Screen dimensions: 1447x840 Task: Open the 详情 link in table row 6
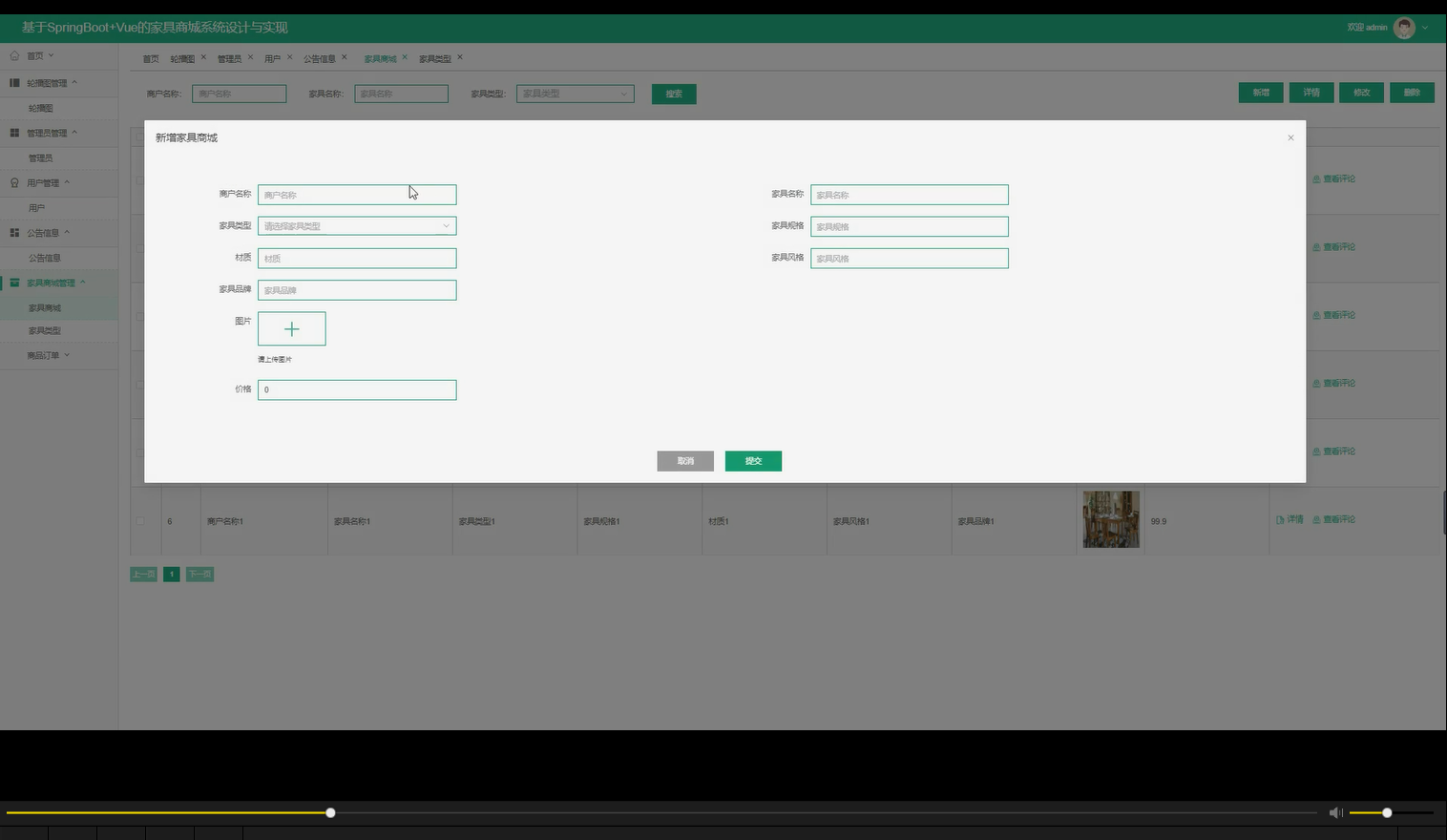coord(1290,520)
